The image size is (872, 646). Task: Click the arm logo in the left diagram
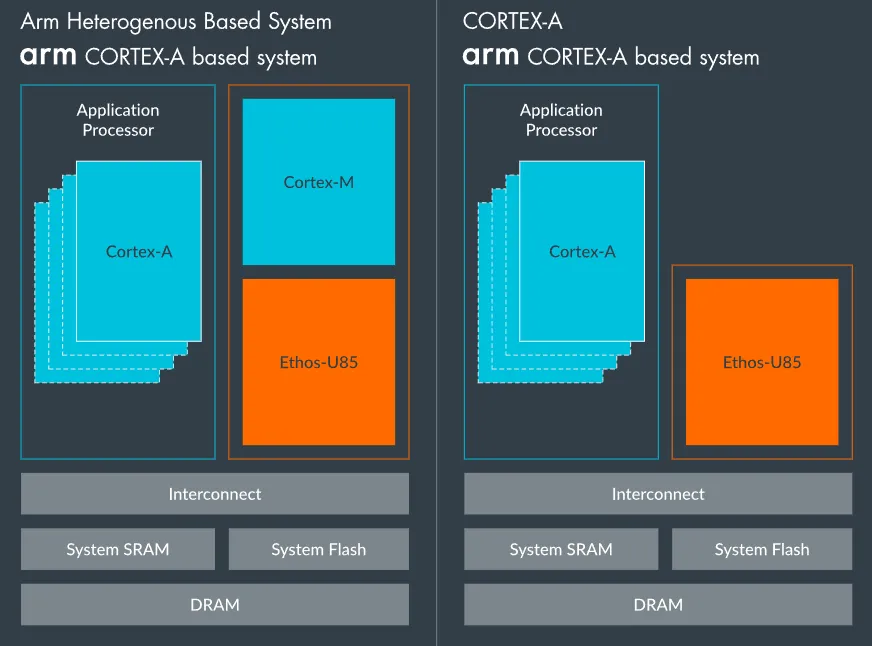[49, 57]
